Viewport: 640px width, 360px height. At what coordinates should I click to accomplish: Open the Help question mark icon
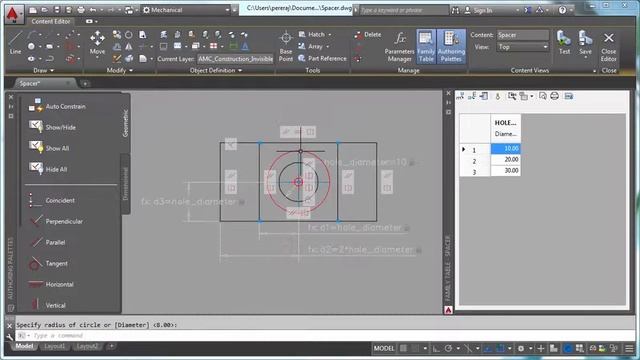coord(562,10)
